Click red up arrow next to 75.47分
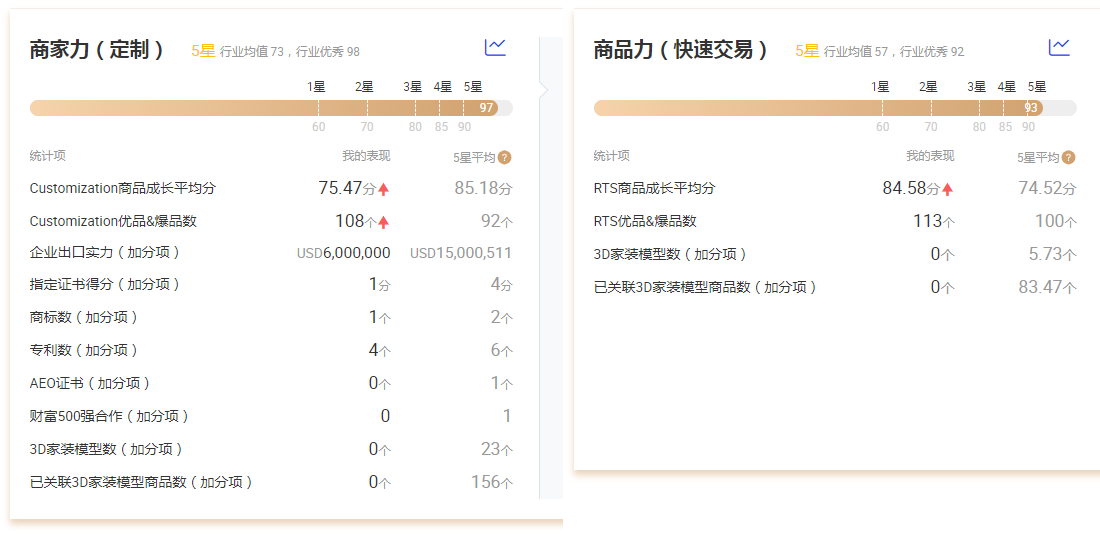Screen dimensions: 1100x534 (x=383, y=189)
